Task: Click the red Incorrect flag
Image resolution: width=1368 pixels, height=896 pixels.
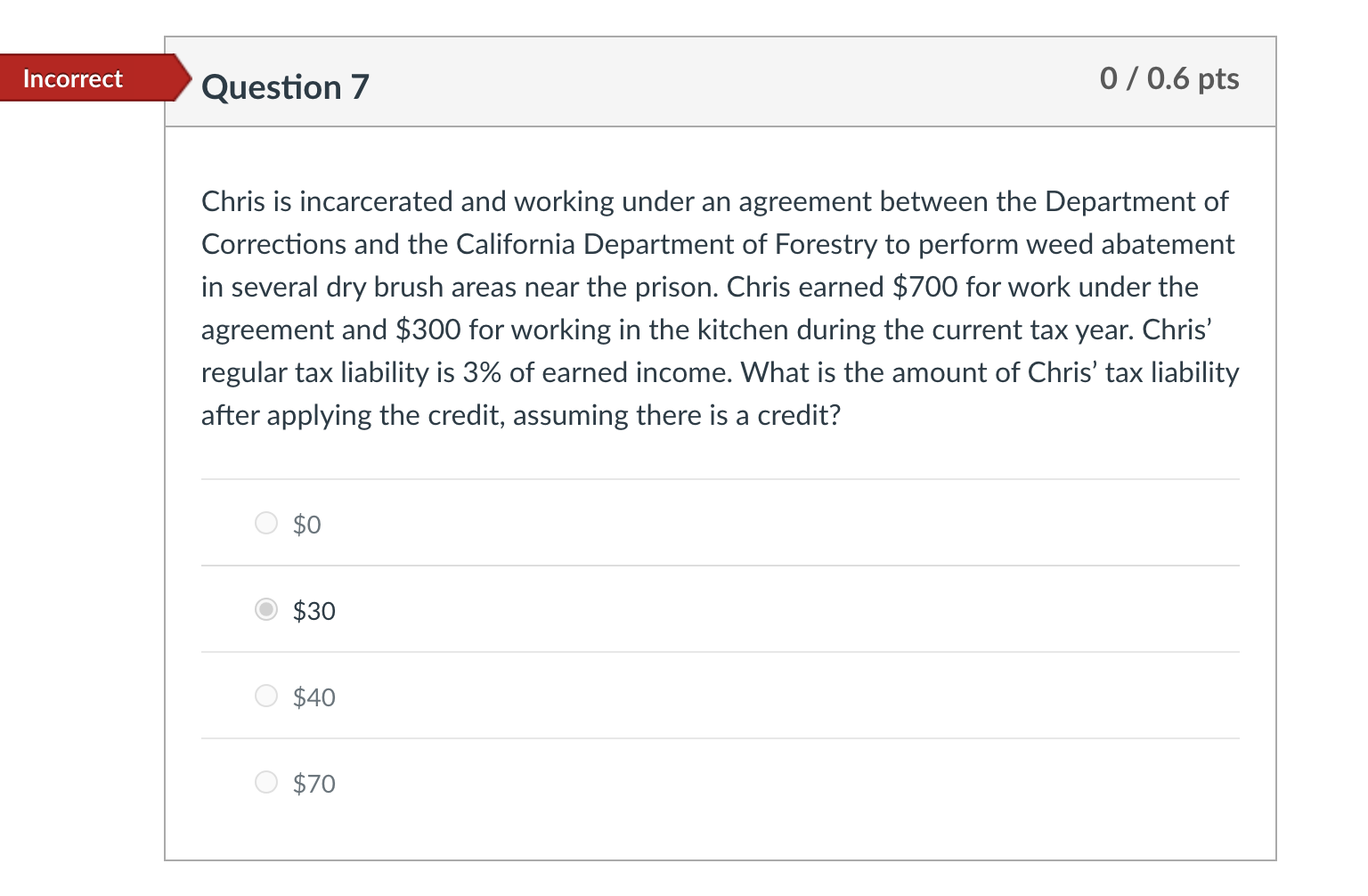Action: 73,78
